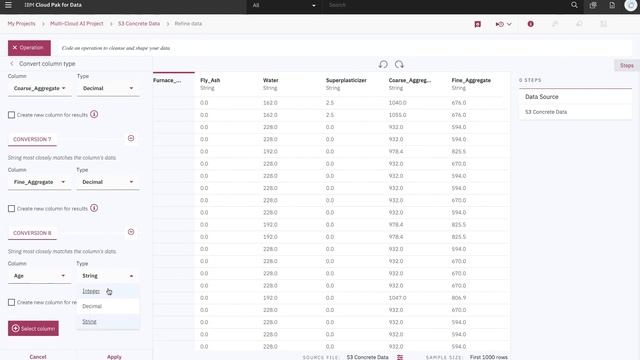
Task: Click the Conversion 8 tab label
Action: [32, 233]
